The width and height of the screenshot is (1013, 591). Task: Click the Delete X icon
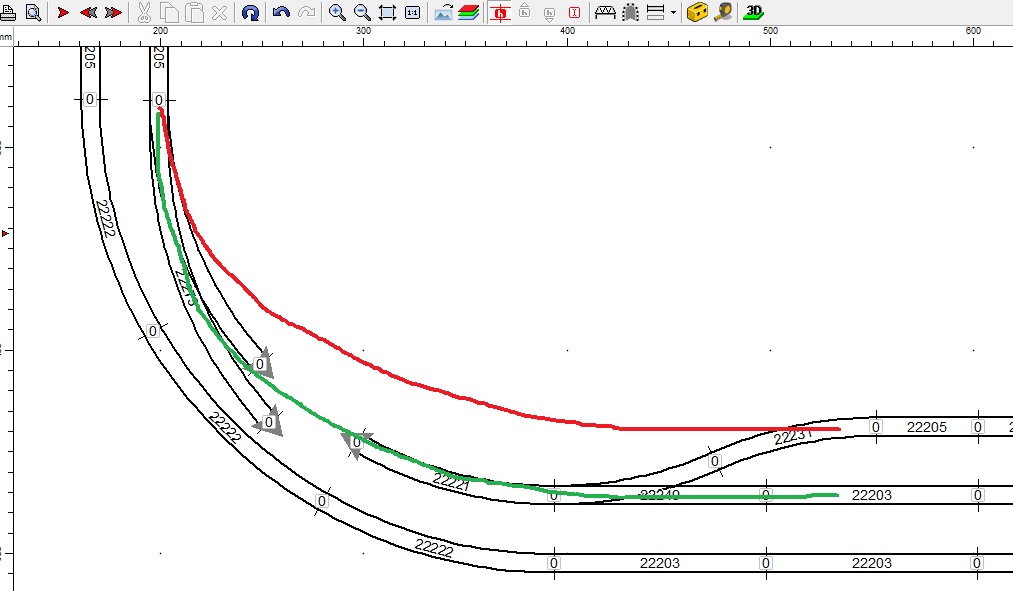click(220, 12)
